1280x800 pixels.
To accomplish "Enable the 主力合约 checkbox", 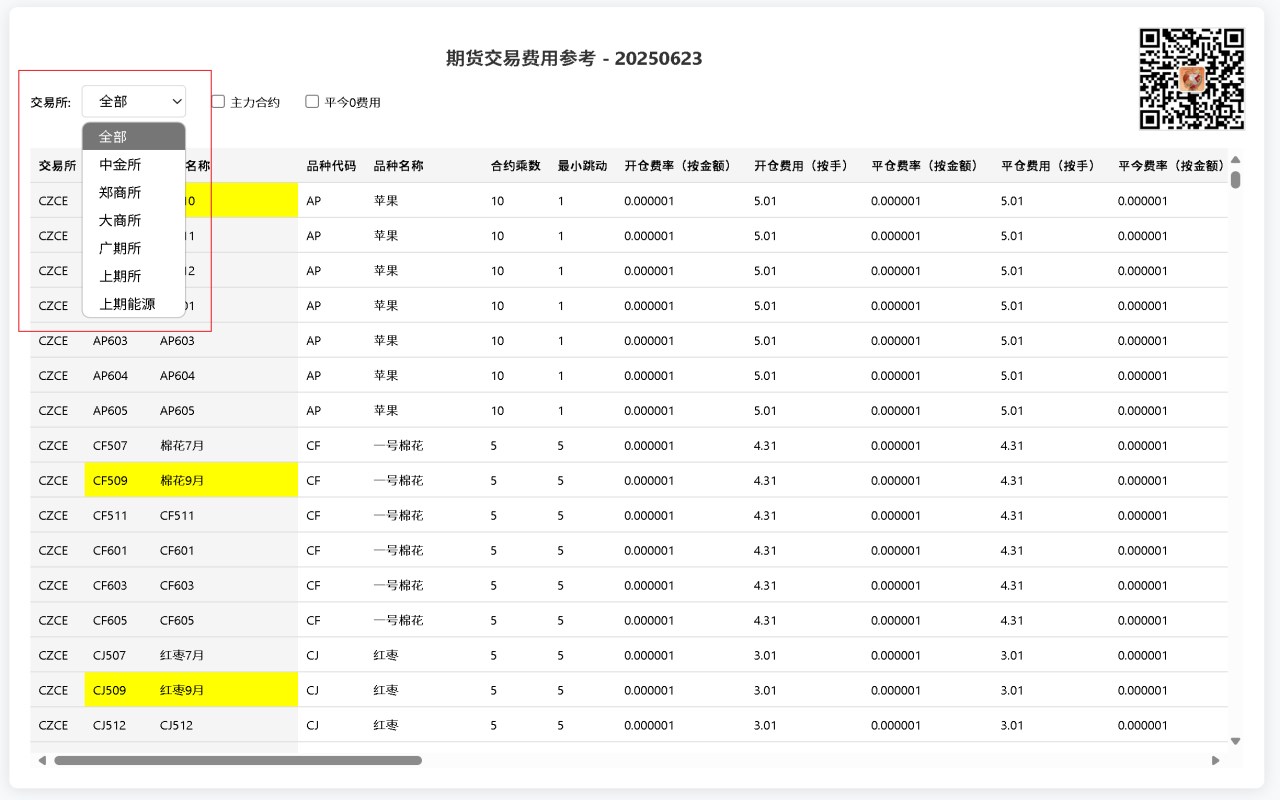I will [x=217, y=101].
